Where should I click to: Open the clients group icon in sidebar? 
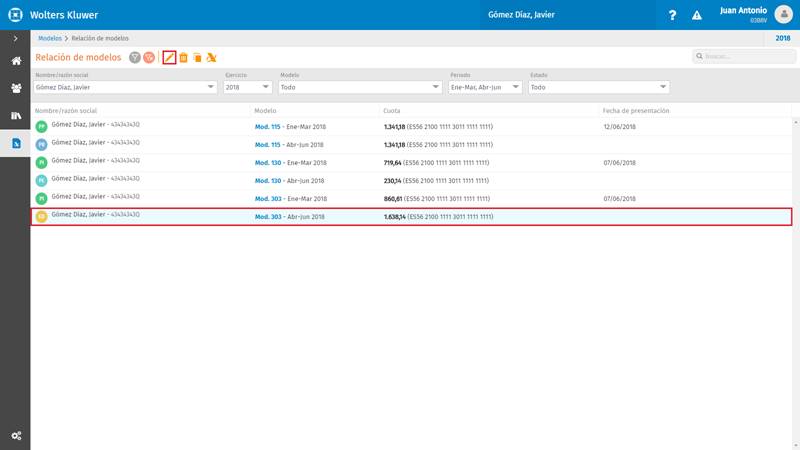(x=16, y=88)
